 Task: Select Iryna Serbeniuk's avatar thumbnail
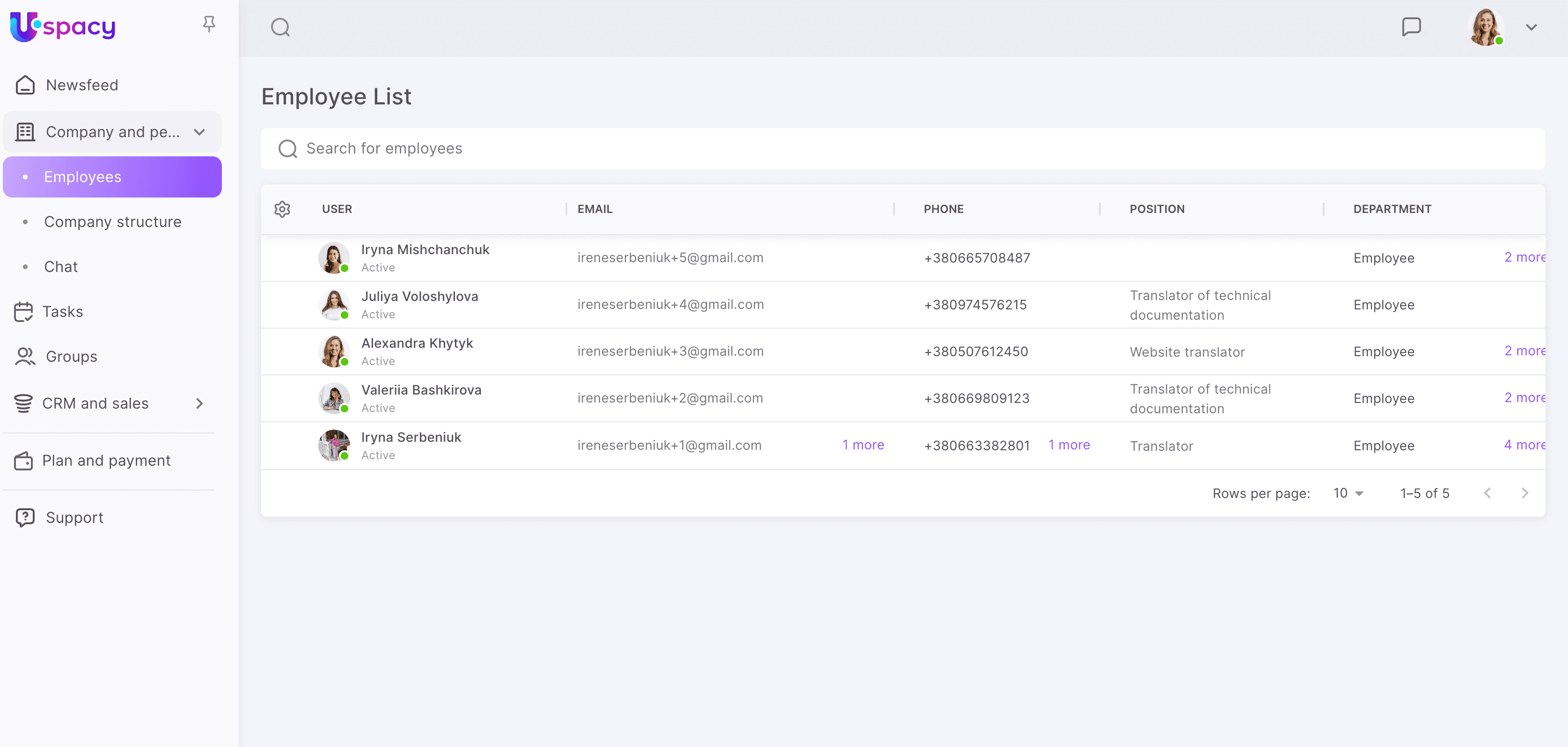334,445
